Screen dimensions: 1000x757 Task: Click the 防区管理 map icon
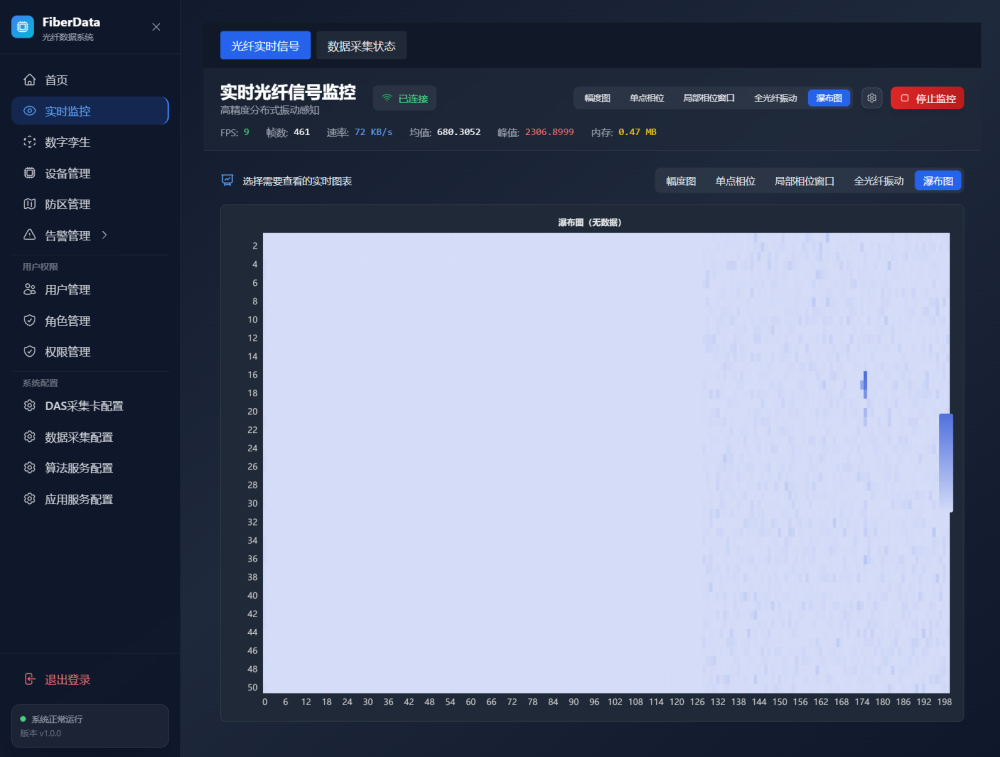[x=30, y=204]
